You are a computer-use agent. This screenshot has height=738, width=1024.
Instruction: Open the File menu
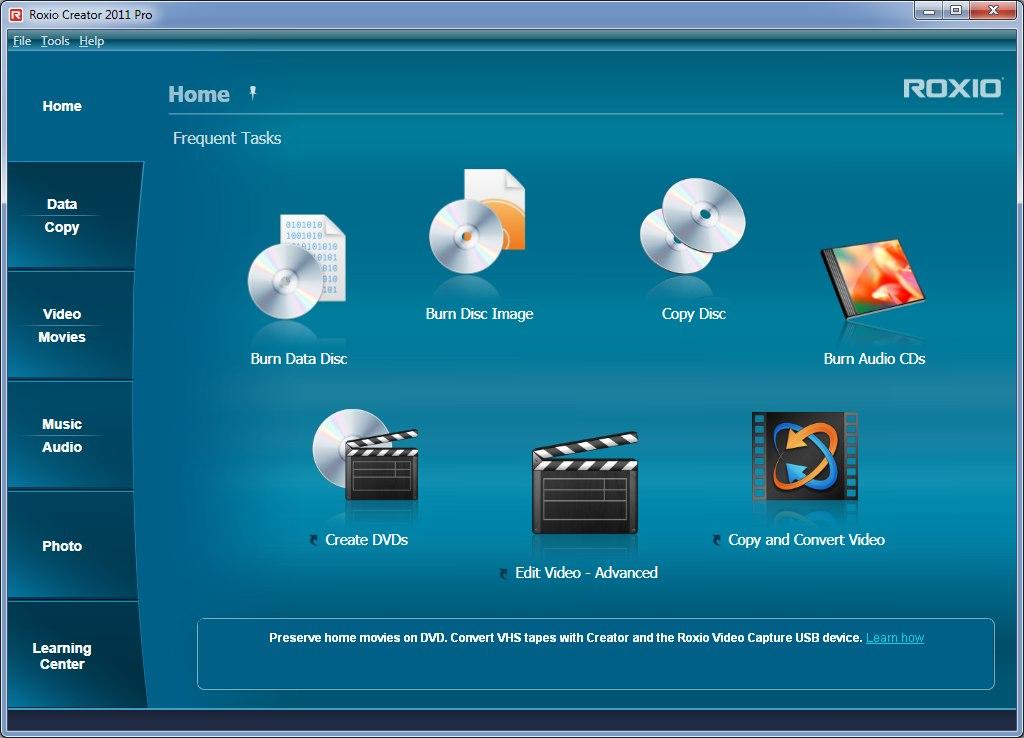point(21,41)
